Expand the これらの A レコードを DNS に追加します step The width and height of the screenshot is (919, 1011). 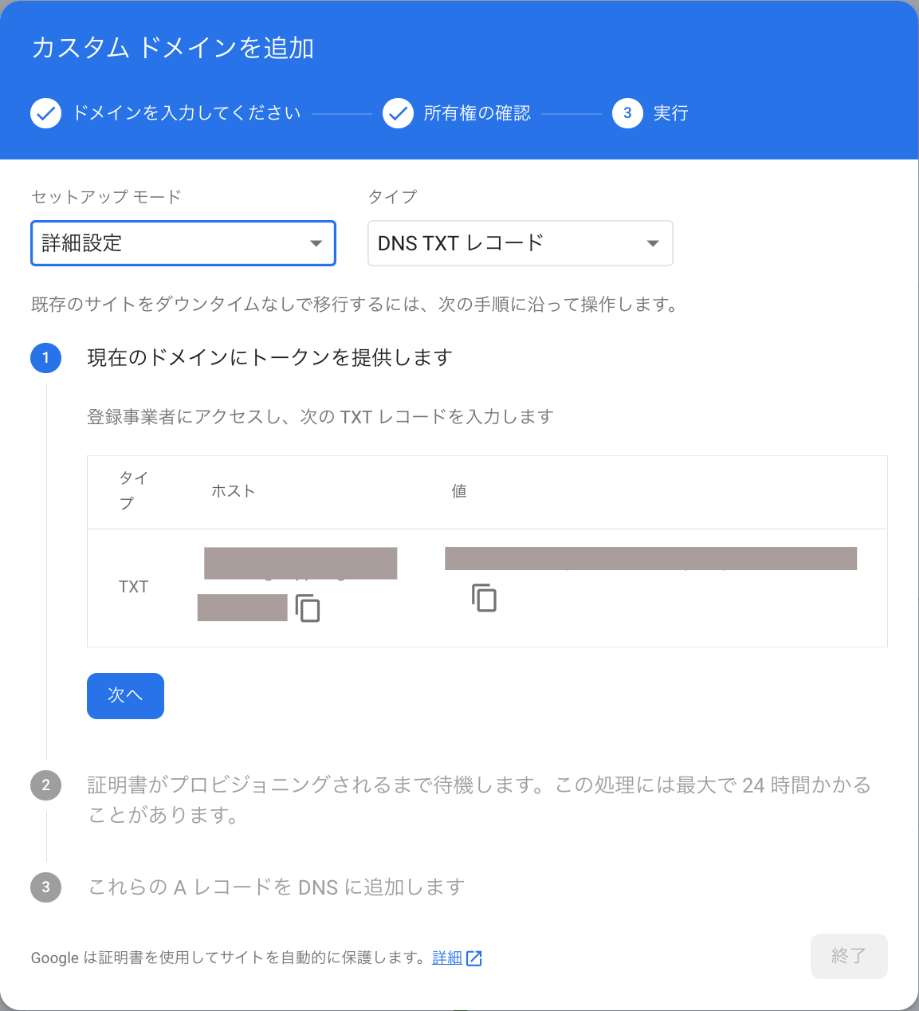coord(276,887)
